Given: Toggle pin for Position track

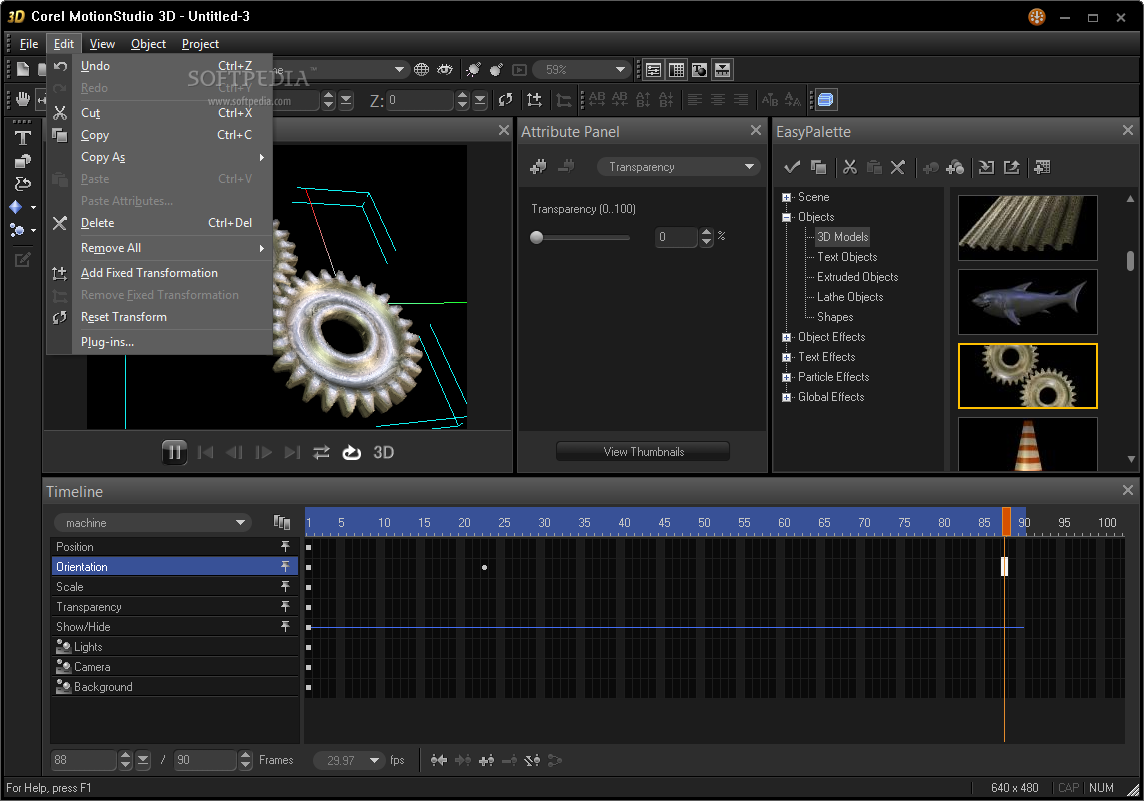Looking at the screenshot, I should [x=285, y=546].
